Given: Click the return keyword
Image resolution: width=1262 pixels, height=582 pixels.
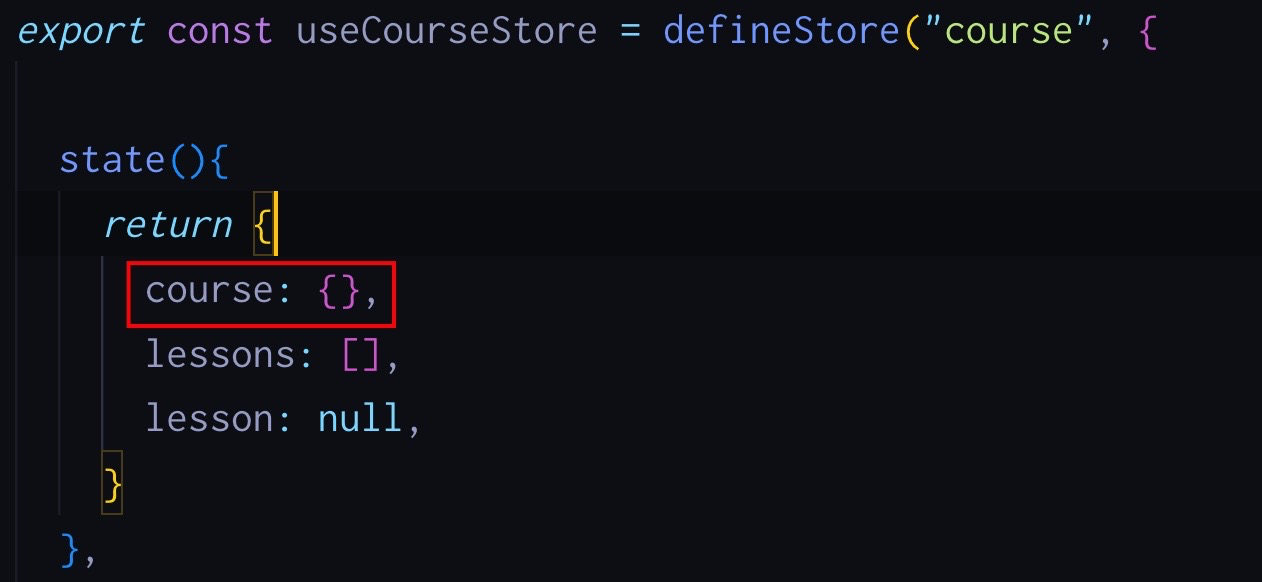Looking at the screenshot, I should tap(167, 224).
